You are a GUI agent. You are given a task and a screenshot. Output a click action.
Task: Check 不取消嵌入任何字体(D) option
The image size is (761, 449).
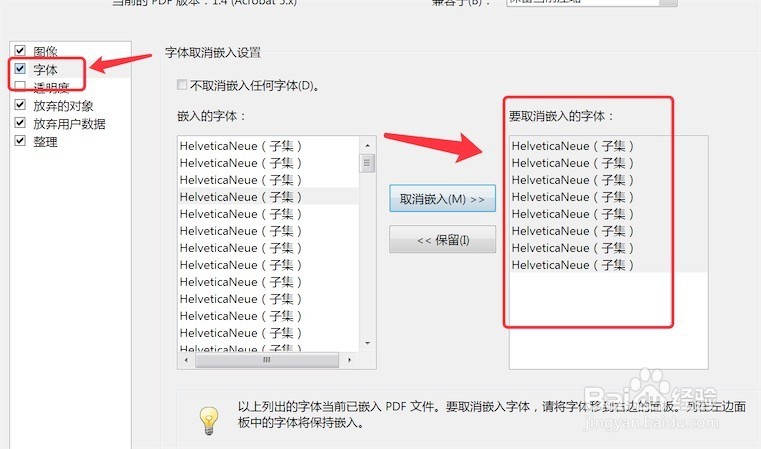click(182, 85)
